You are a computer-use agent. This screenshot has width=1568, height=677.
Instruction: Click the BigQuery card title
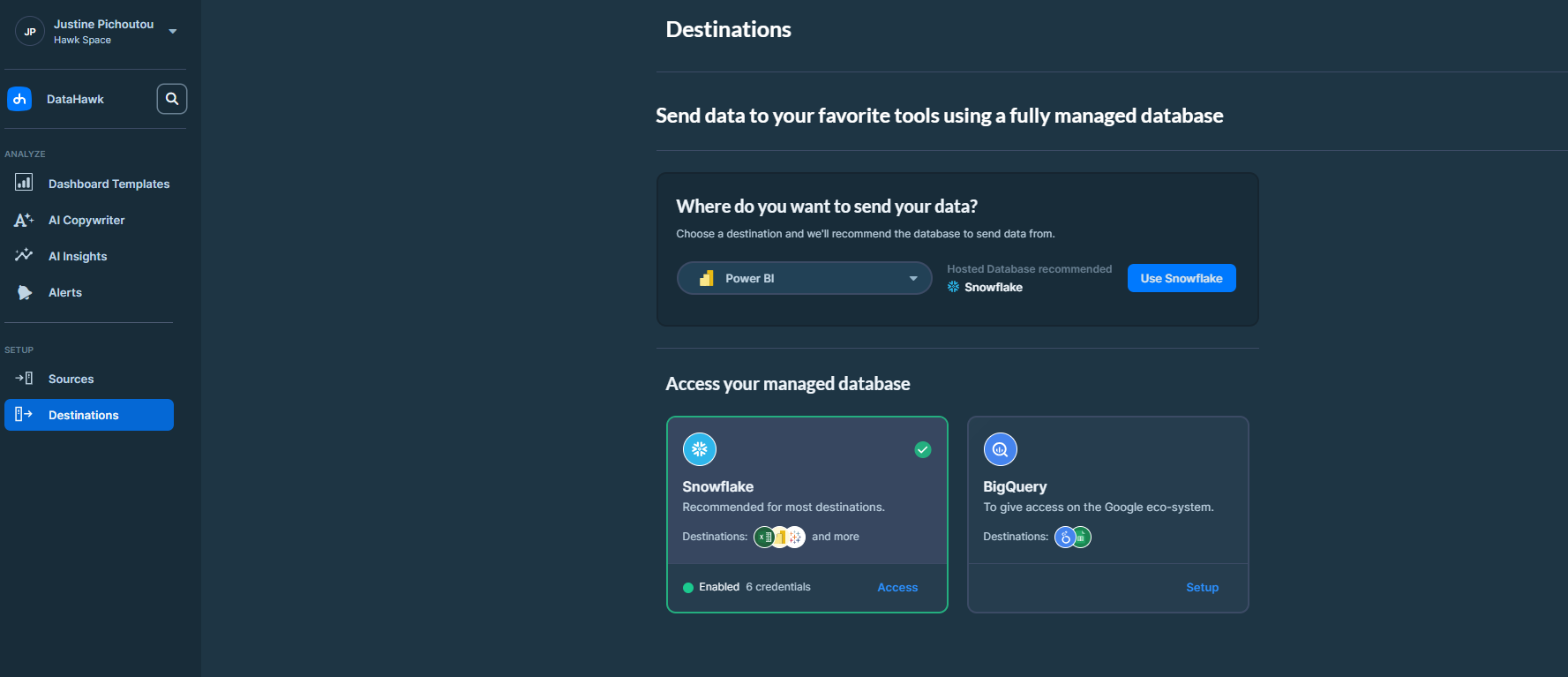[1015, 486]
